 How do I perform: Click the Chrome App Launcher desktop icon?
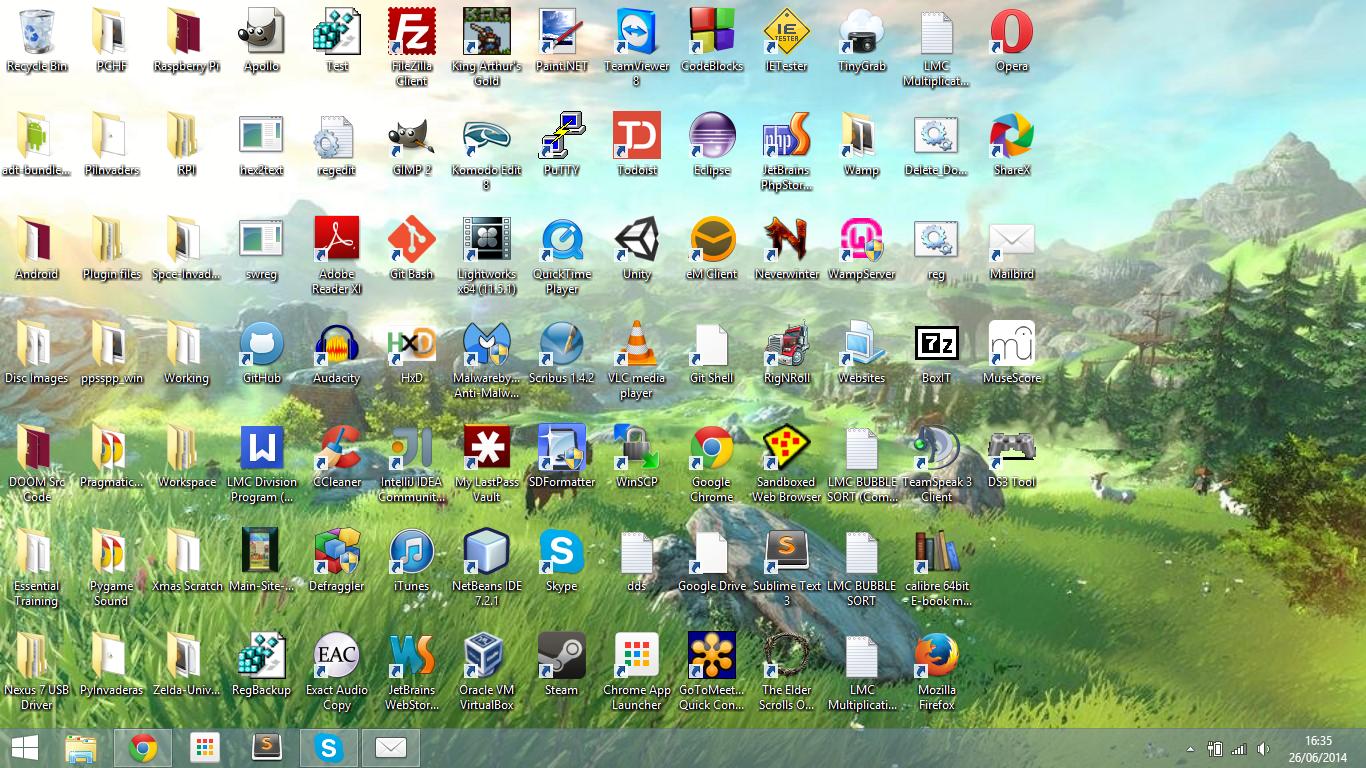tap(636, 671)
